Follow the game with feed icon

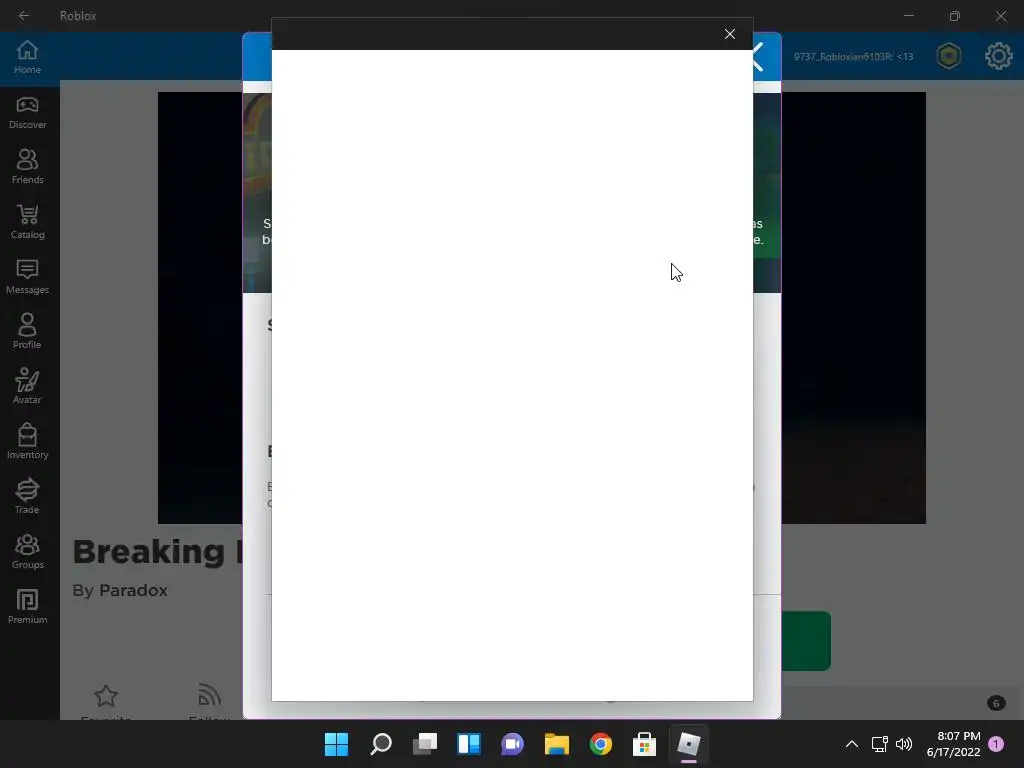[209, 696]
